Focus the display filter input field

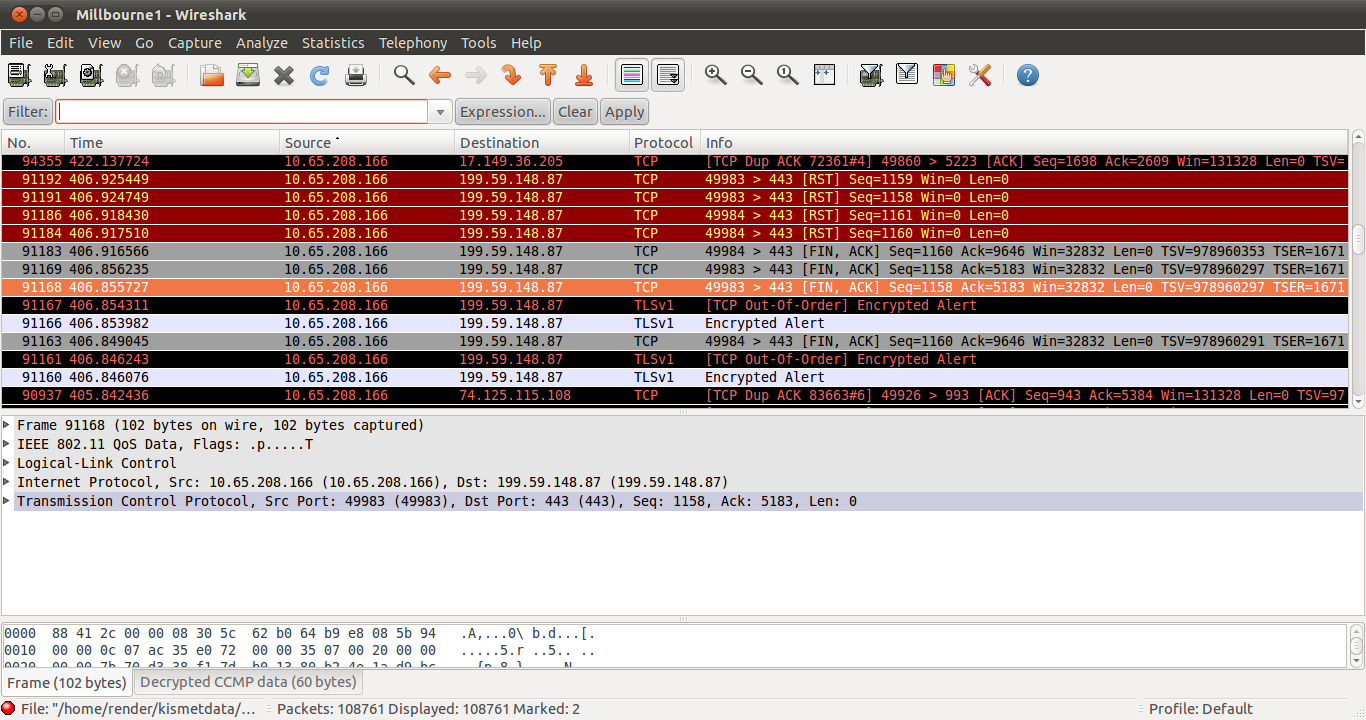point(242,112)
